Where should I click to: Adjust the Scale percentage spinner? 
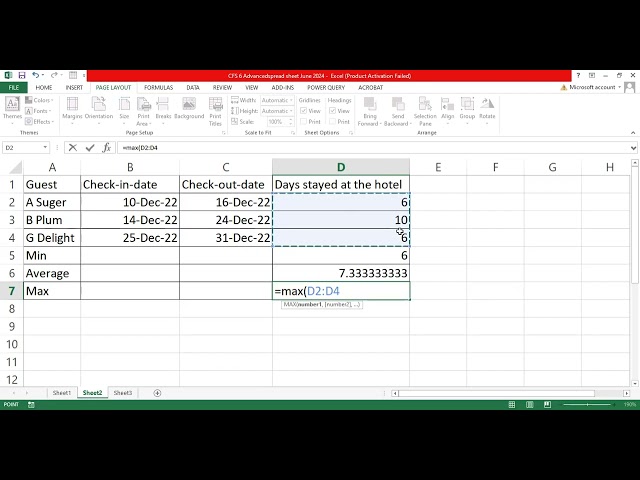[291, 122]
